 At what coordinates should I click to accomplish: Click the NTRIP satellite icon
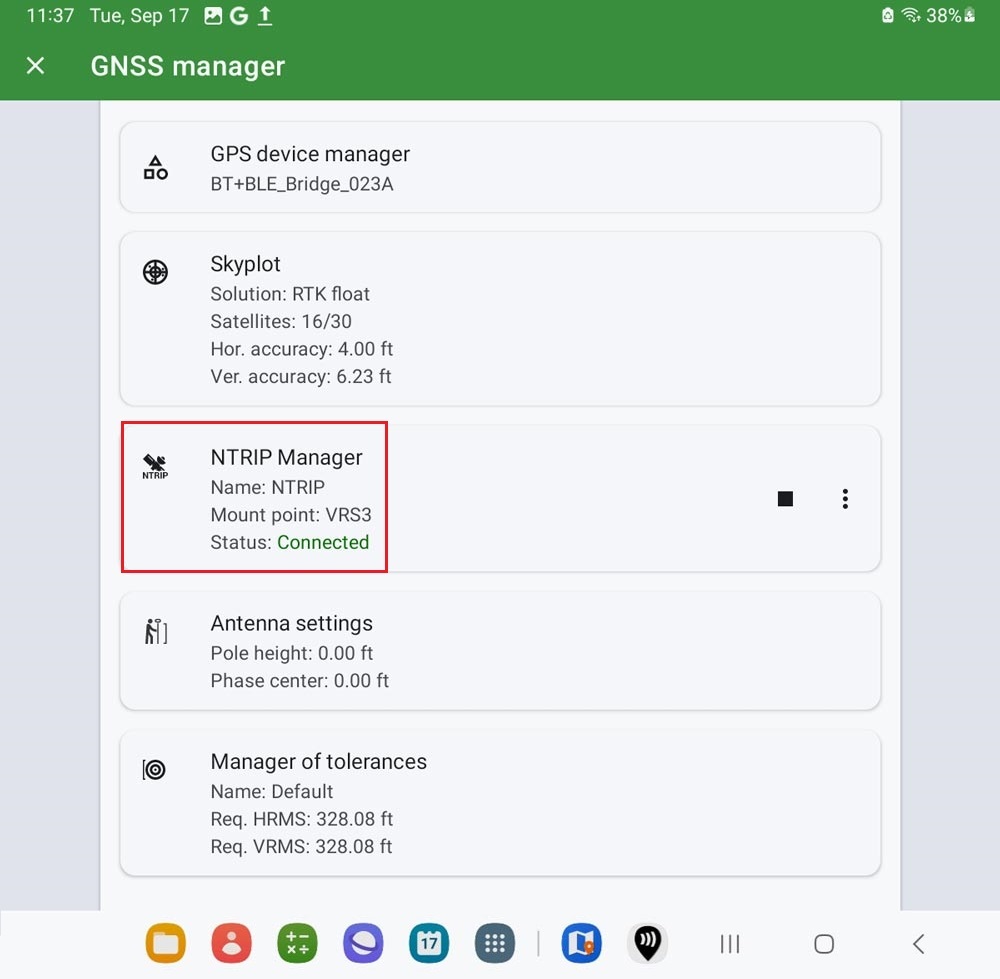coord(155,466)
